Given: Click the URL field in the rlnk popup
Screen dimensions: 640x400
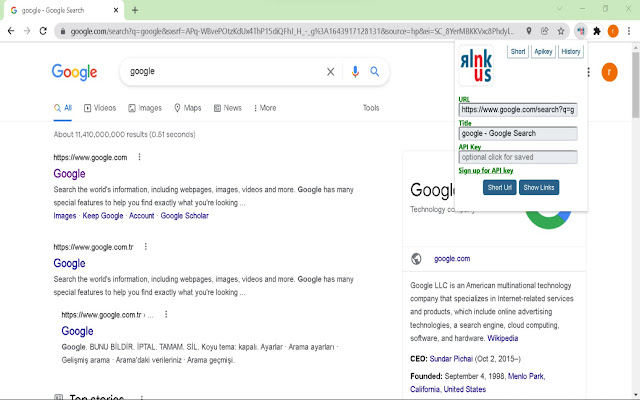Looking at the screenshot, I should [x=518, y=110].
